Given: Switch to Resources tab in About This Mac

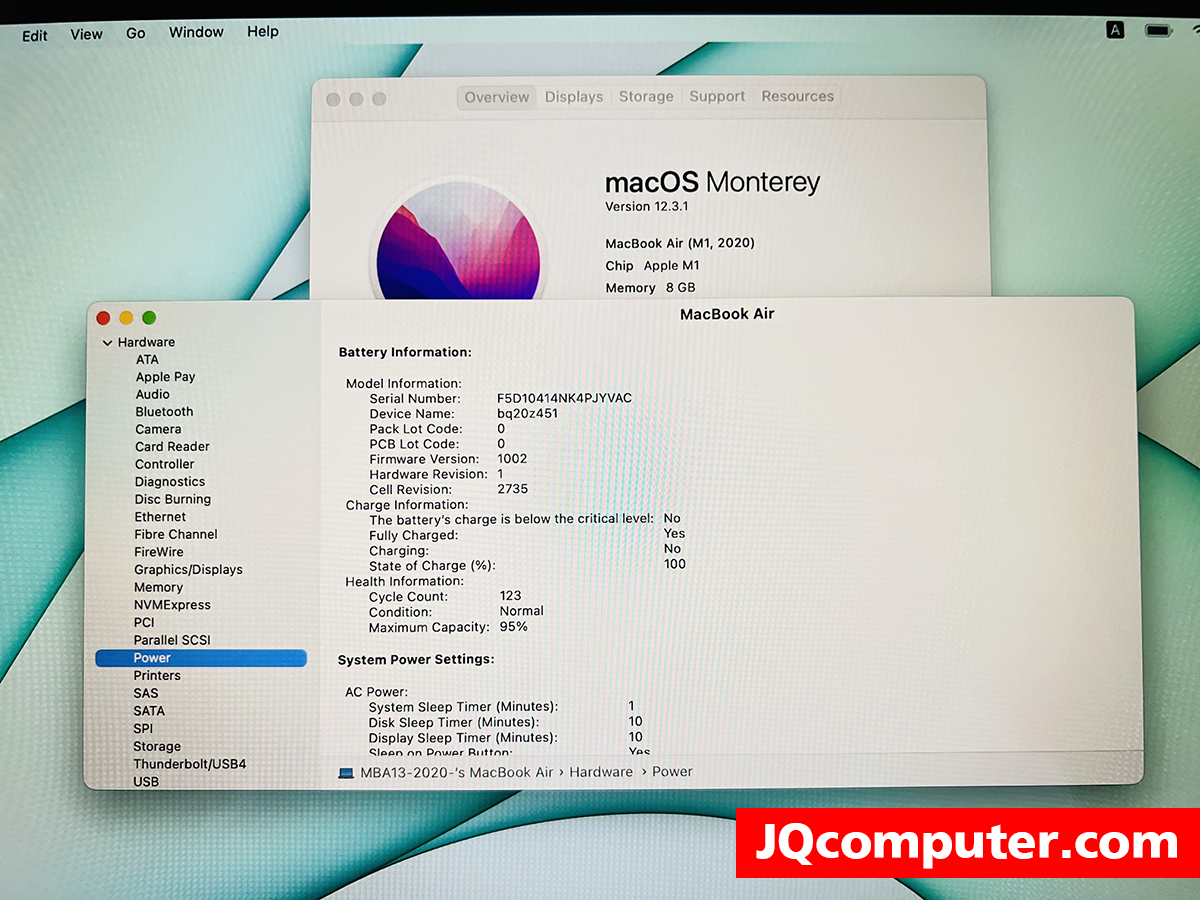Looking at the screenshot, I should coord(797,96).
